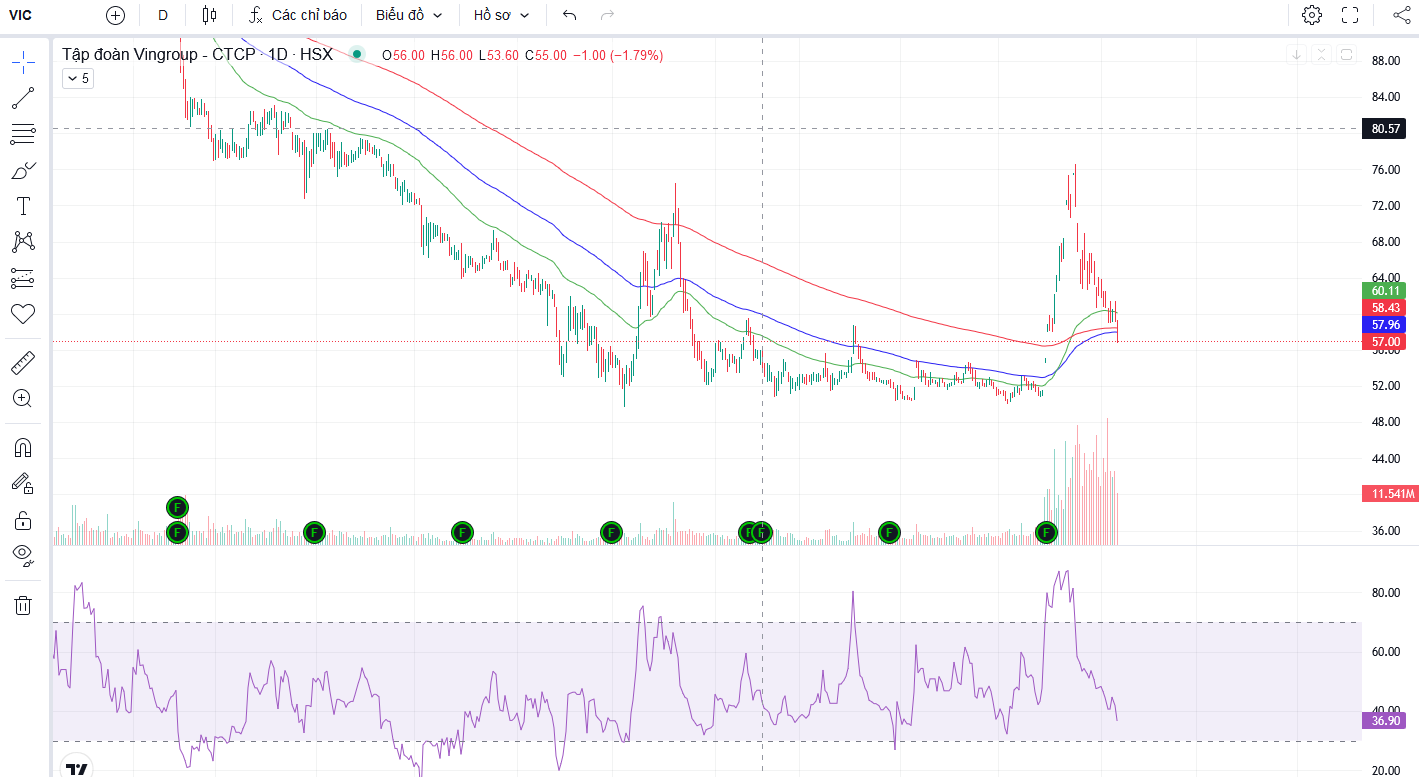The height and width of the screenshot is (777, 1419).
Task: Activate the zoom in magnifier tool
Action: click(x=23, y=398)
